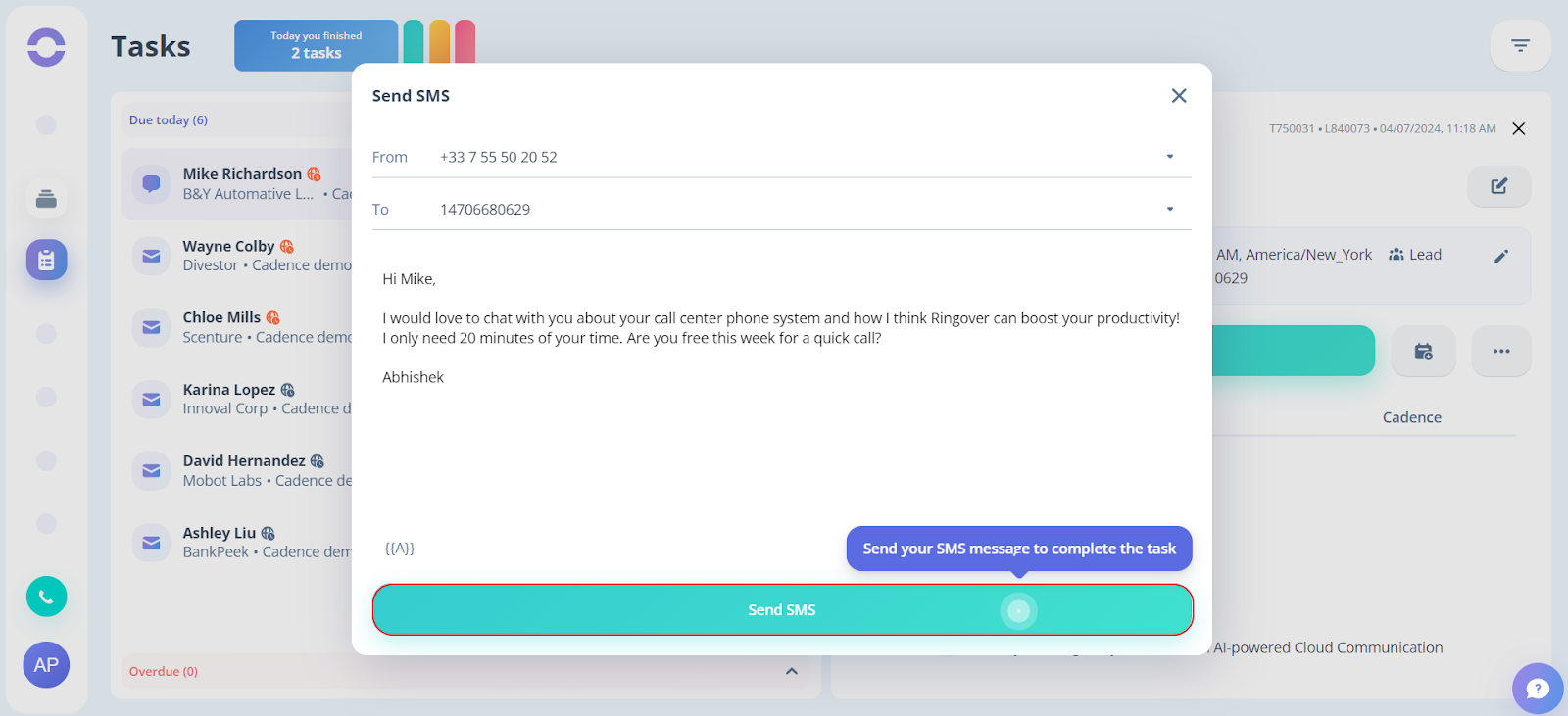Insert variable with {{A}} button
The height and width of the screenshot is (716, 1568).
tap(399, 549)
